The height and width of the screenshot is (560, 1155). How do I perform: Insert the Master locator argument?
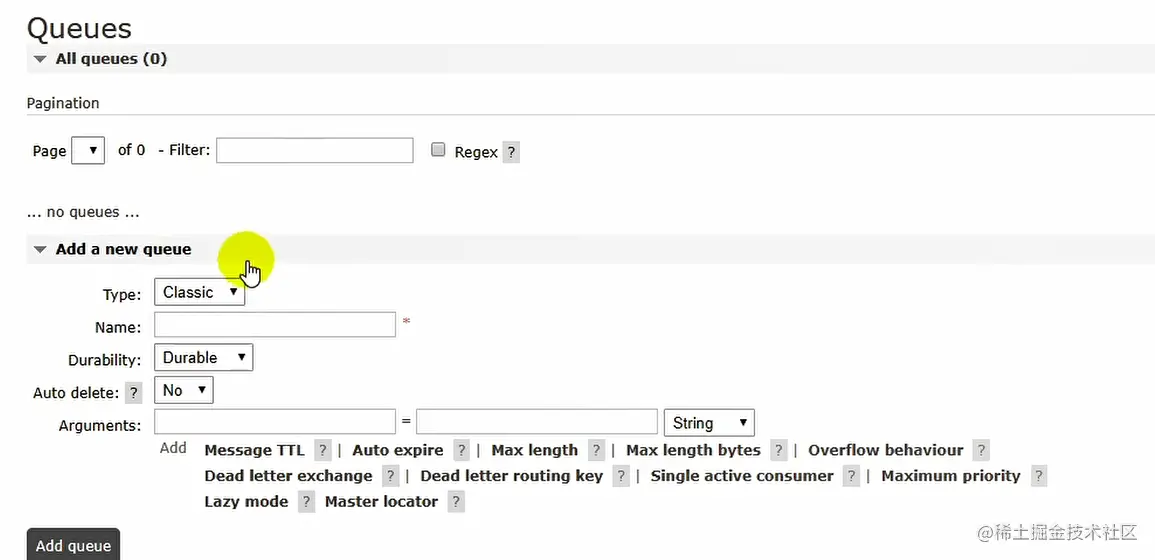[382, 502]
